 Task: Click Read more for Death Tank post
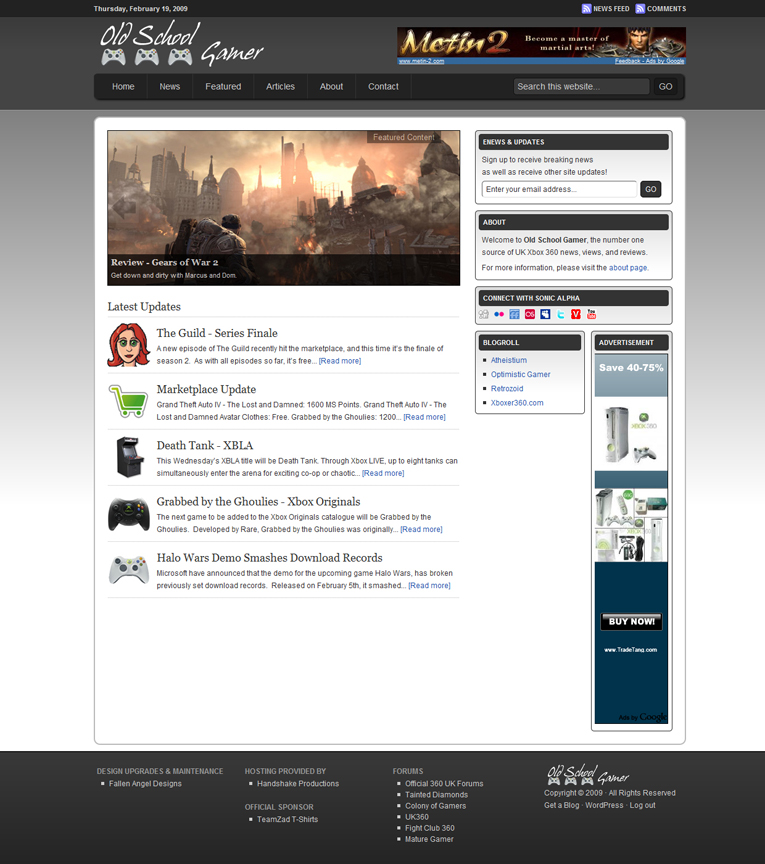383,473
